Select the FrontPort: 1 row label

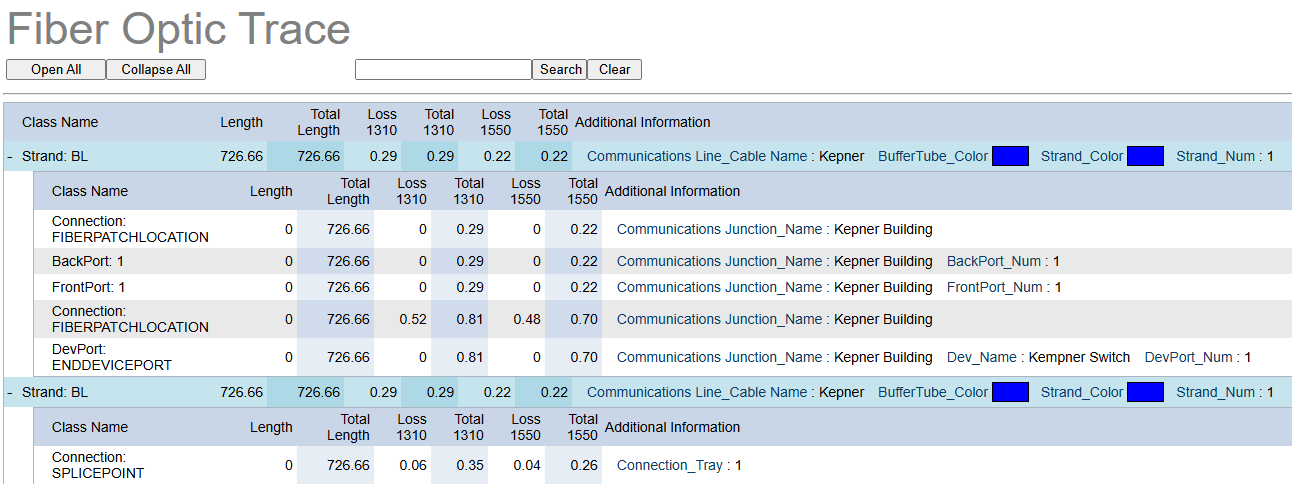(88, 287)
